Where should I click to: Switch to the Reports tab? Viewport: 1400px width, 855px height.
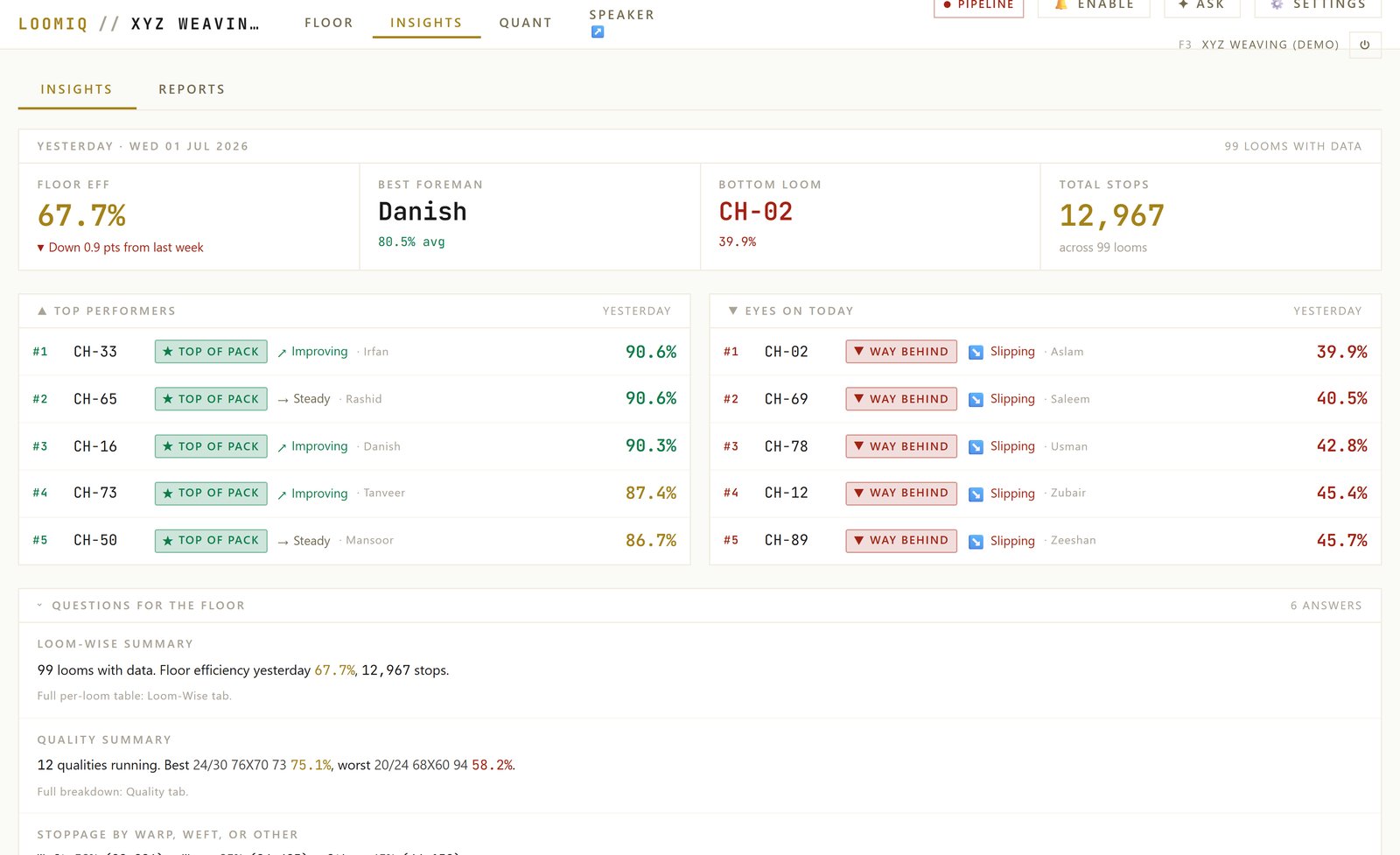click(x=192, y=89)
